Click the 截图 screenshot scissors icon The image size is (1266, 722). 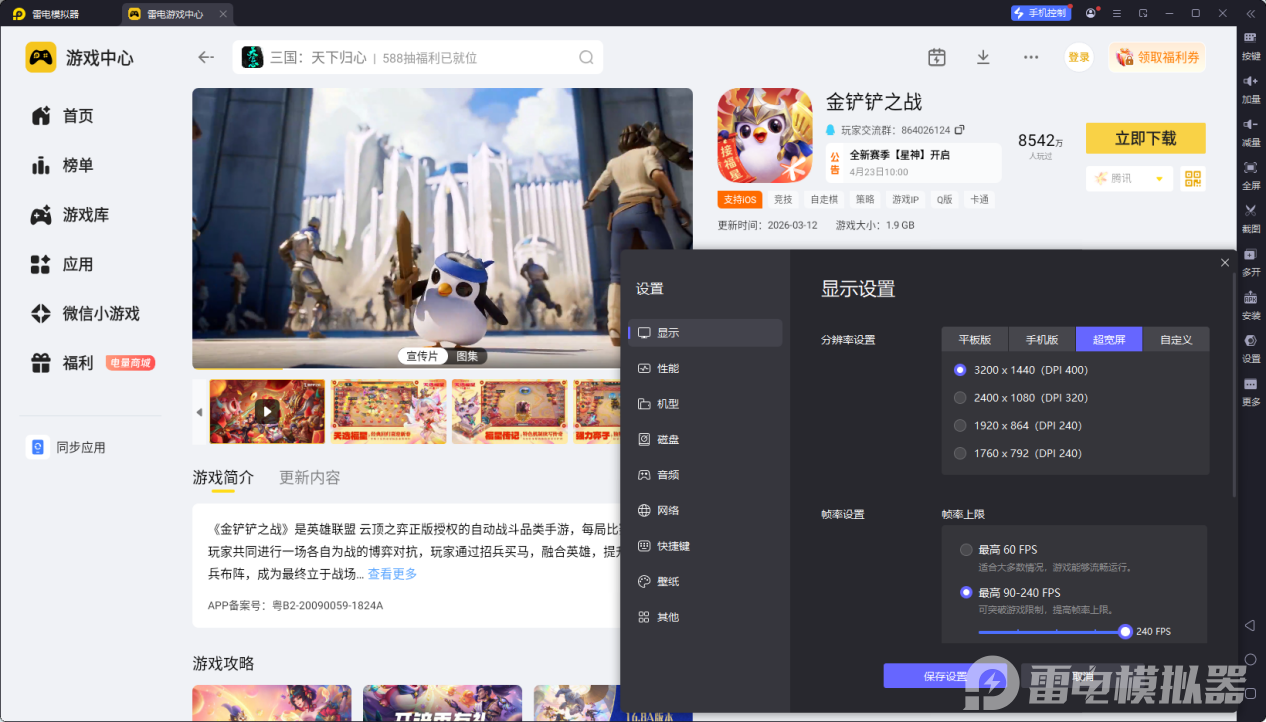coord(1250,211)
